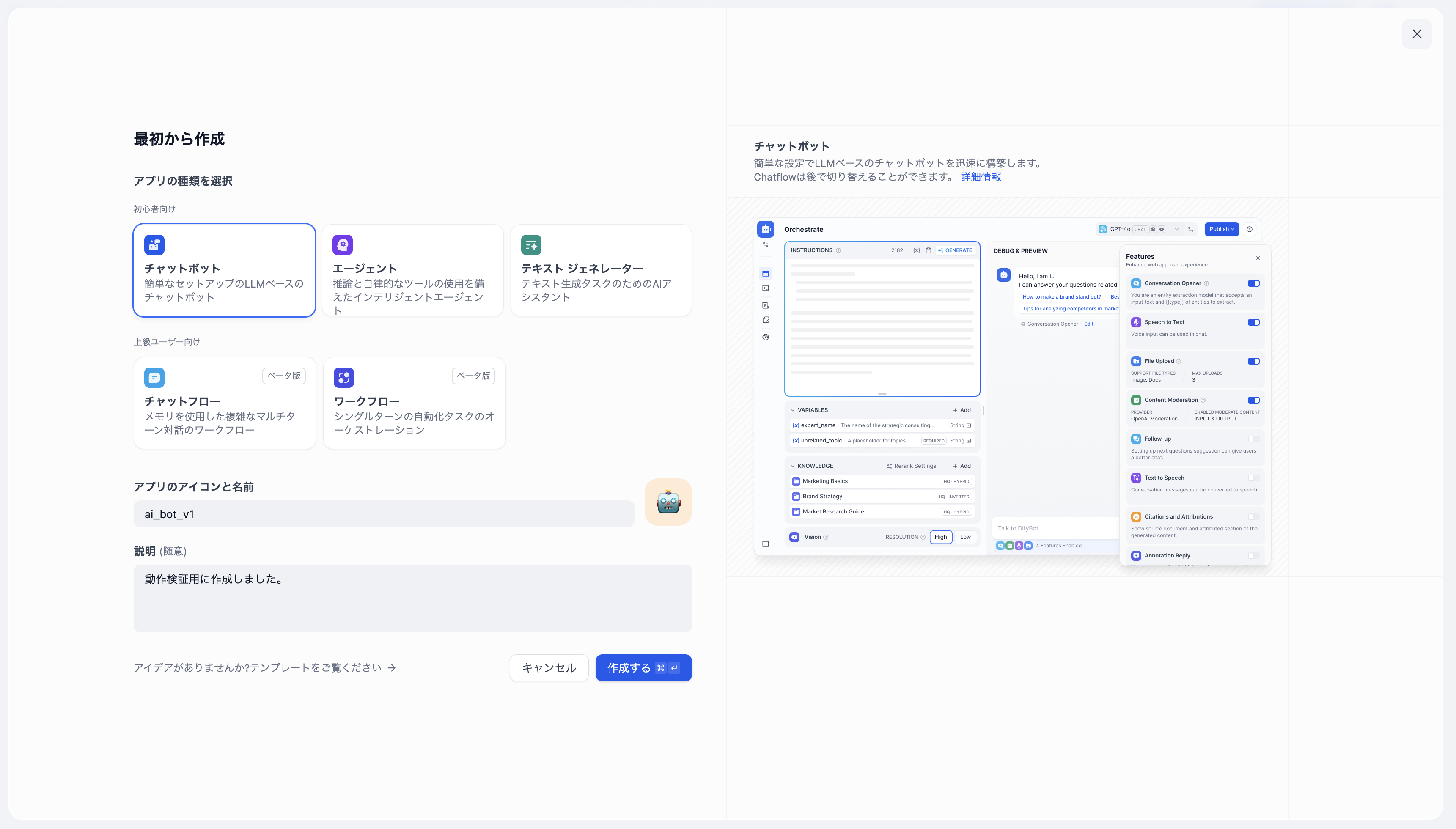Open the 詳細情報 link
This screenshot has width=1456, height=829.
coord(981,177)
